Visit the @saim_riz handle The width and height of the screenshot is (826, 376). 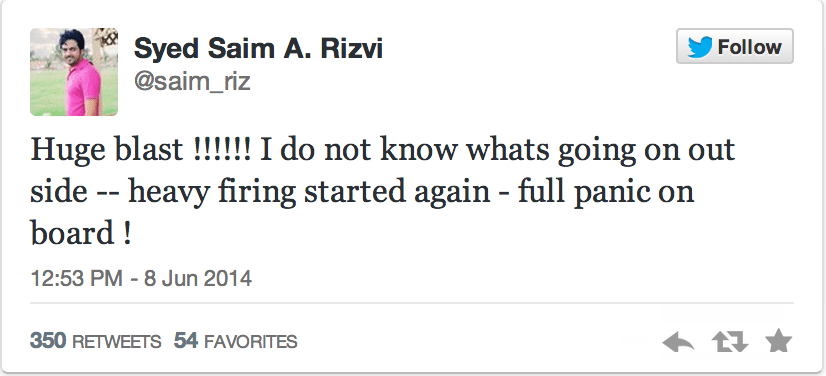(x=192, y=82)
